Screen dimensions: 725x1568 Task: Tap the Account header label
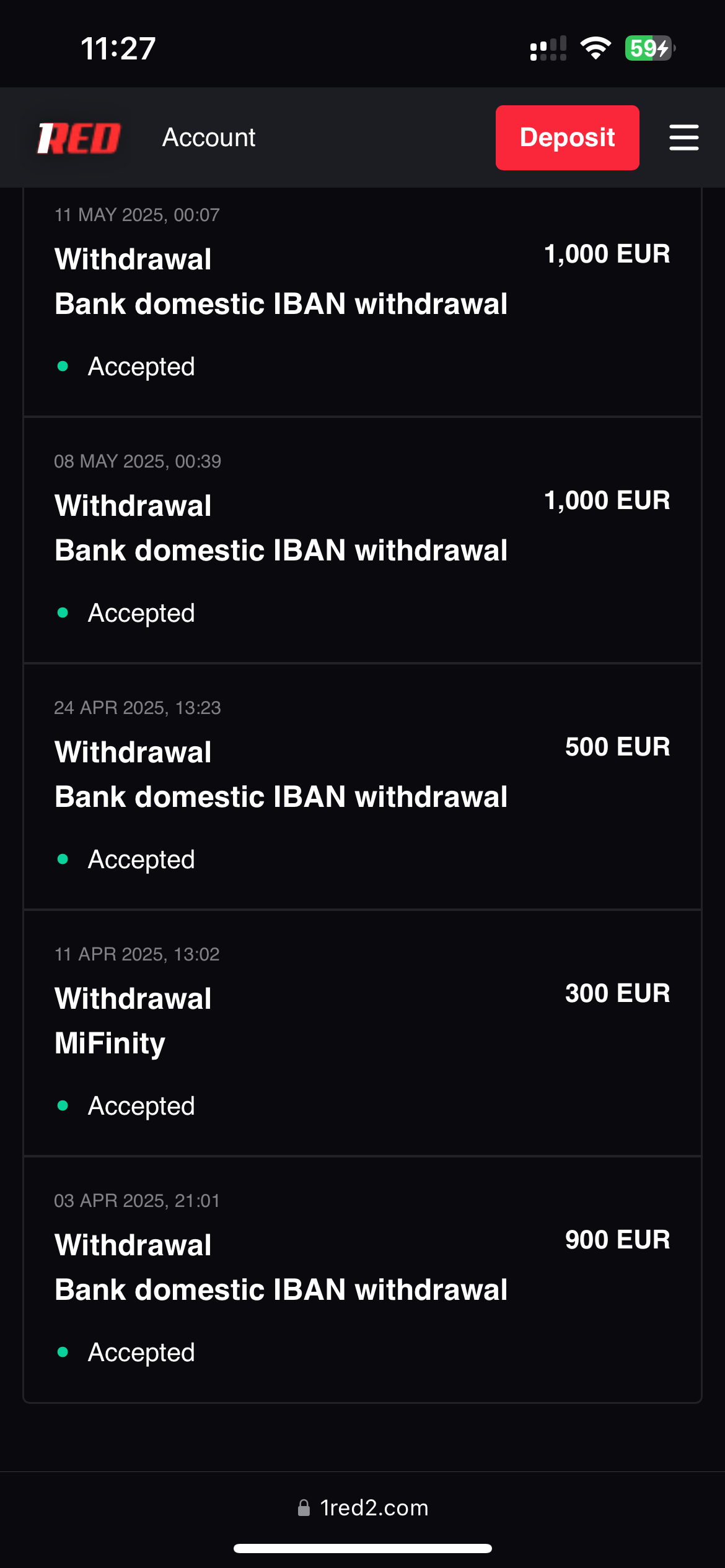(209, 137)
